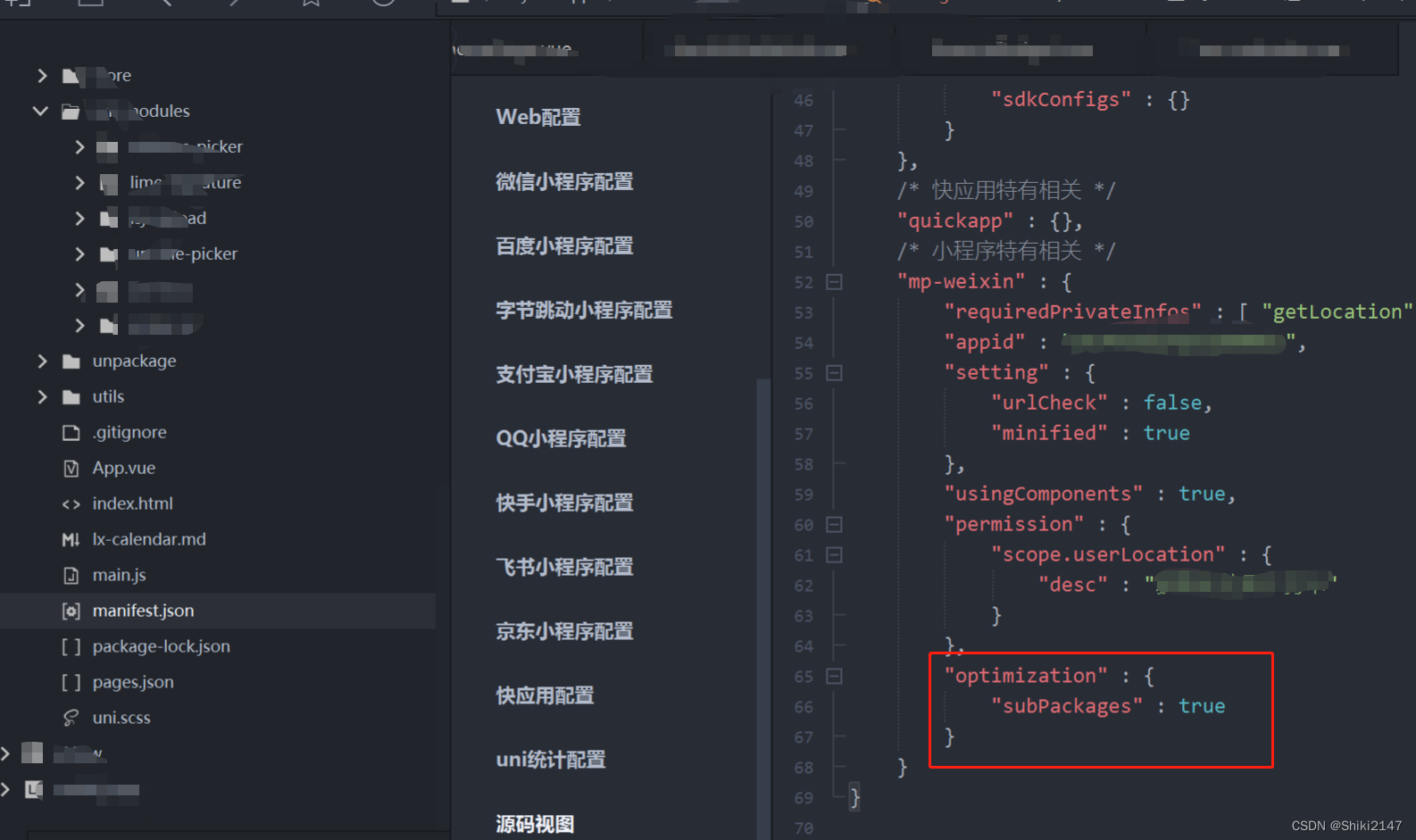1416x840 pixels.
Task: Click the markdown icon beside lx-calendar.md
Action: (x=71, y=539)
